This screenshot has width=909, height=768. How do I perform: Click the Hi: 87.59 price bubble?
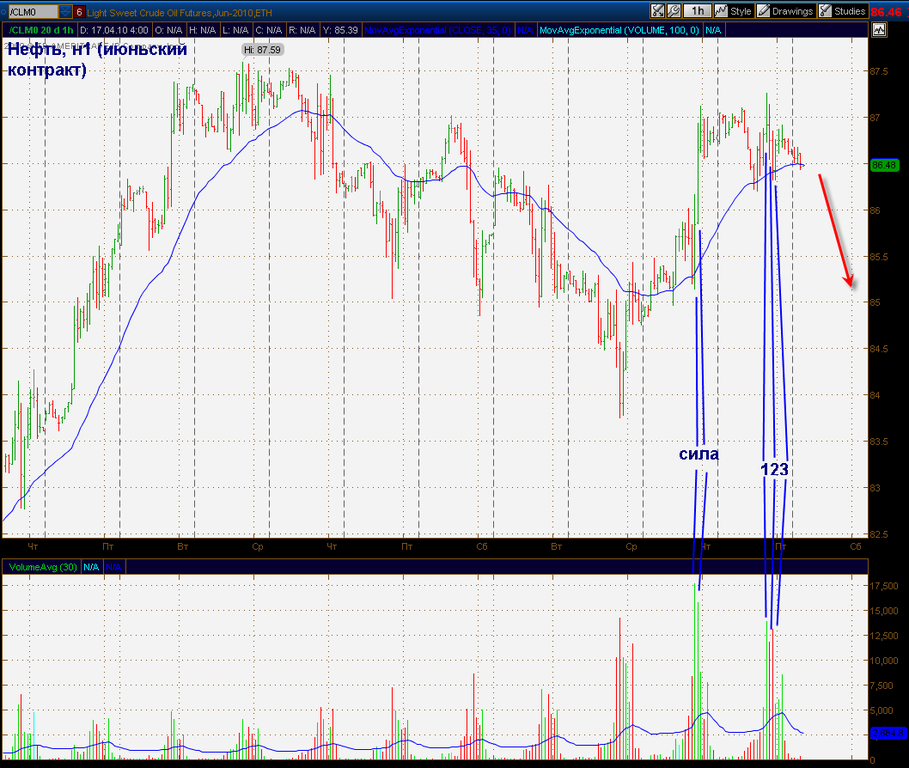(x=263, y=49)
